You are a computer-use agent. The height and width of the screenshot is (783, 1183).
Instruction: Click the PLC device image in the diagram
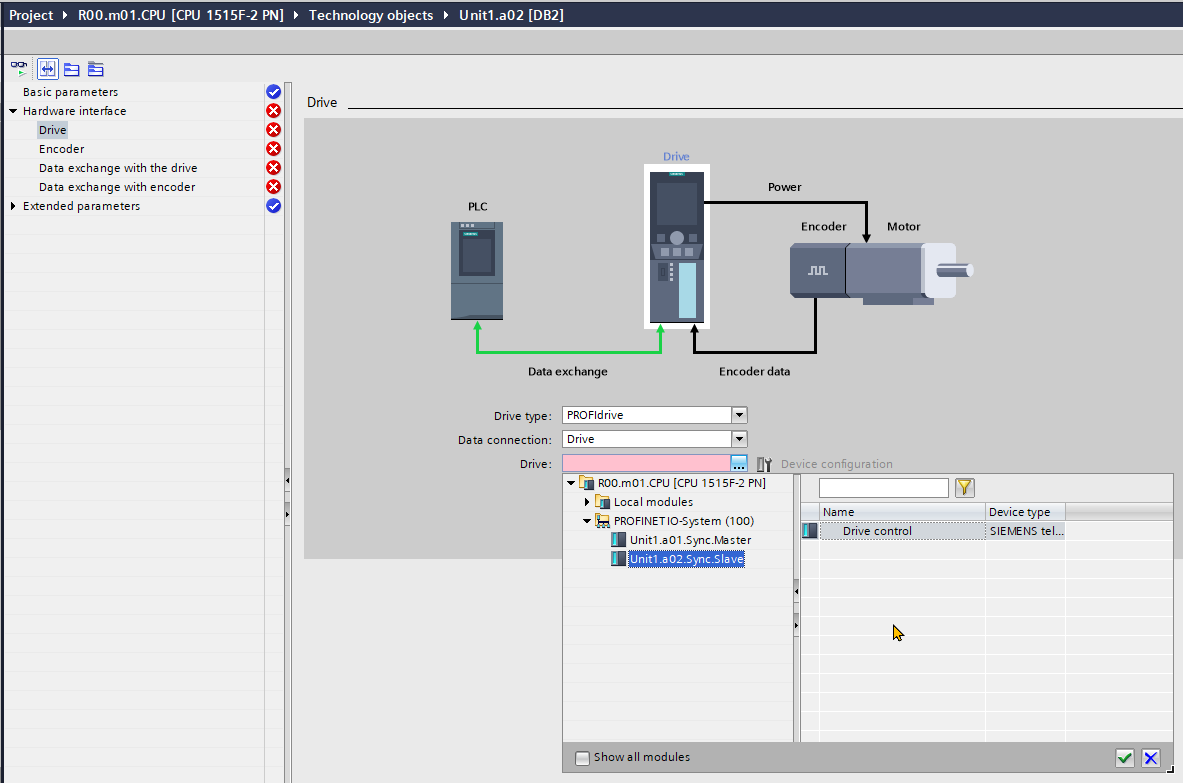(x=477, y=270)
